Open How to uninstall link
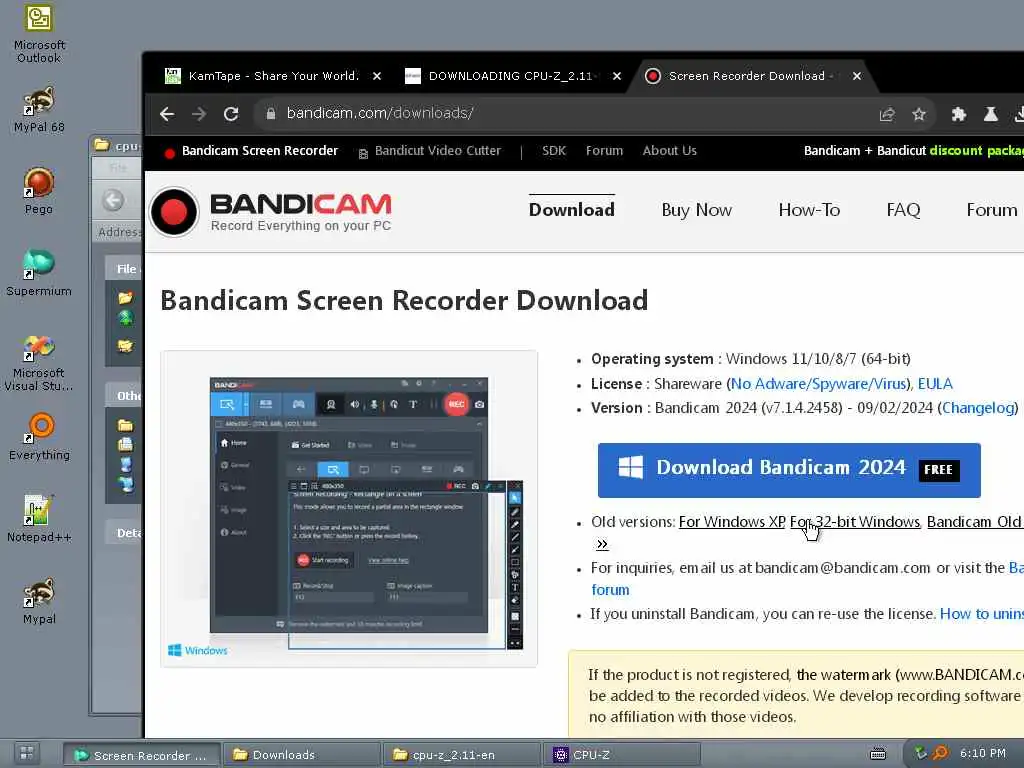Screen dimensions: 1024x768 tap(982, 614)
